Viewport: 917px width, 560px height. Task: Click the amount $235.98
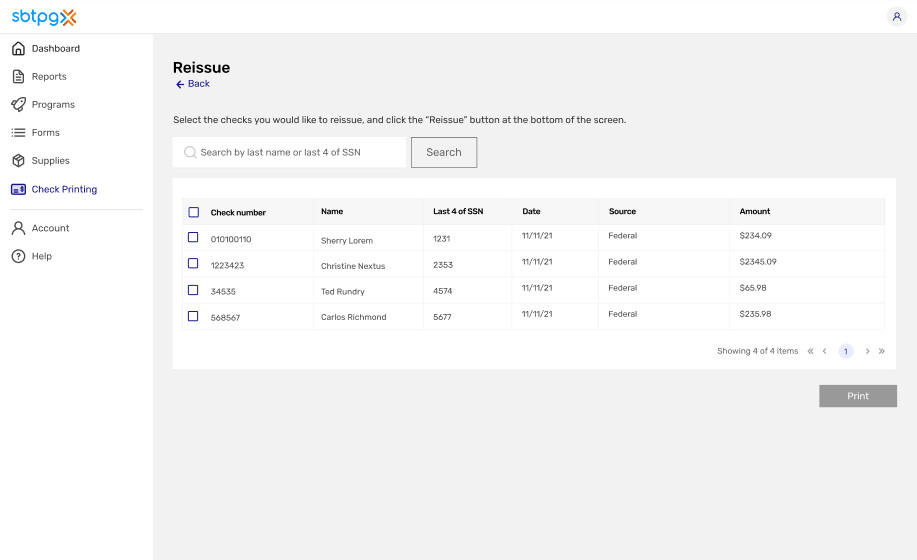755,314
